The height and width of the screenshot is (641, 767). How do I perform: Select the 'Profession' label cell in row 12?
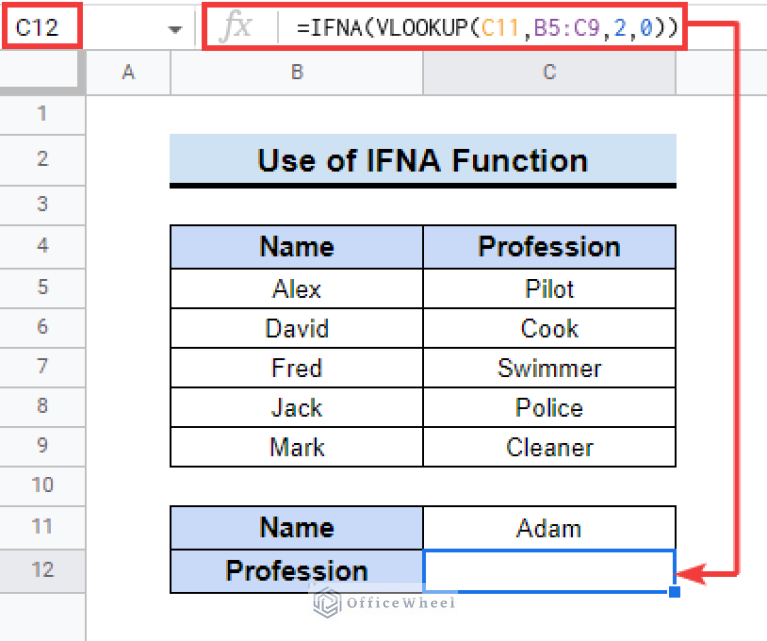[296, 571]
